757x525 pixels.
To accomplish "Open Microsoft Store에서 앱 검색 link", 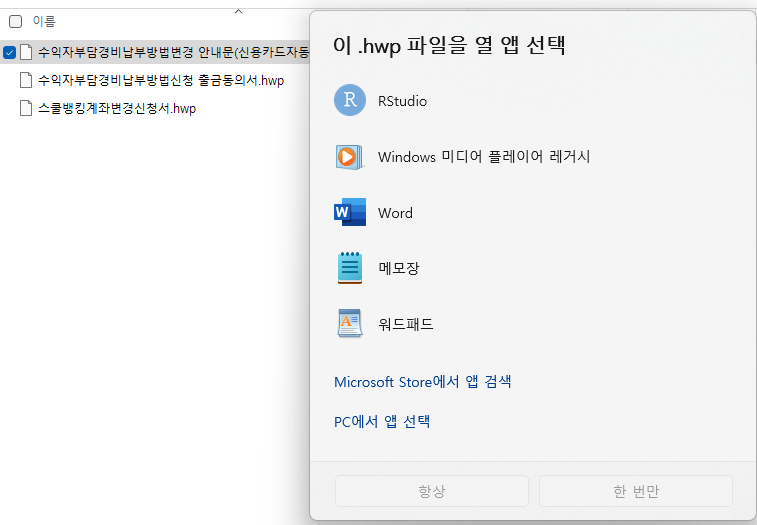I will pyautogui.click(x=422, y=382).
